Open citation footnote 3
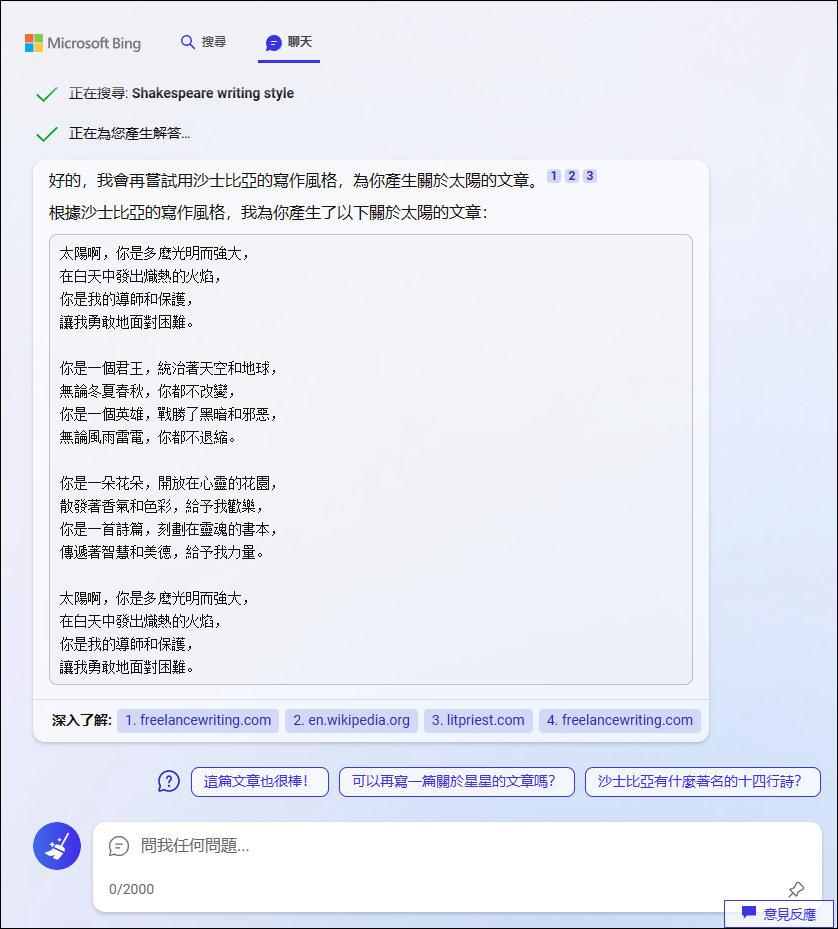The height and width of the screenshot is (929, 838). (589, 176)
